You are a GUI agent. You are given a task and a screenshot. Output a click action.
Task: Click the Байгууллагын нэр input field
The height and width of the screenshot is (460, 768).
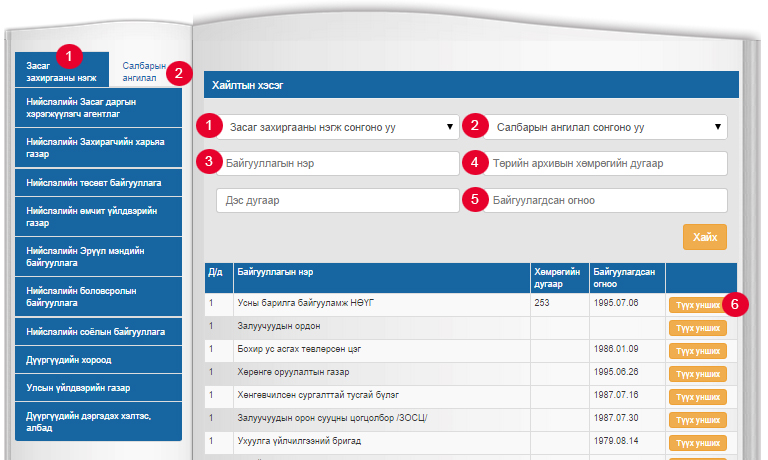point(329,163)
